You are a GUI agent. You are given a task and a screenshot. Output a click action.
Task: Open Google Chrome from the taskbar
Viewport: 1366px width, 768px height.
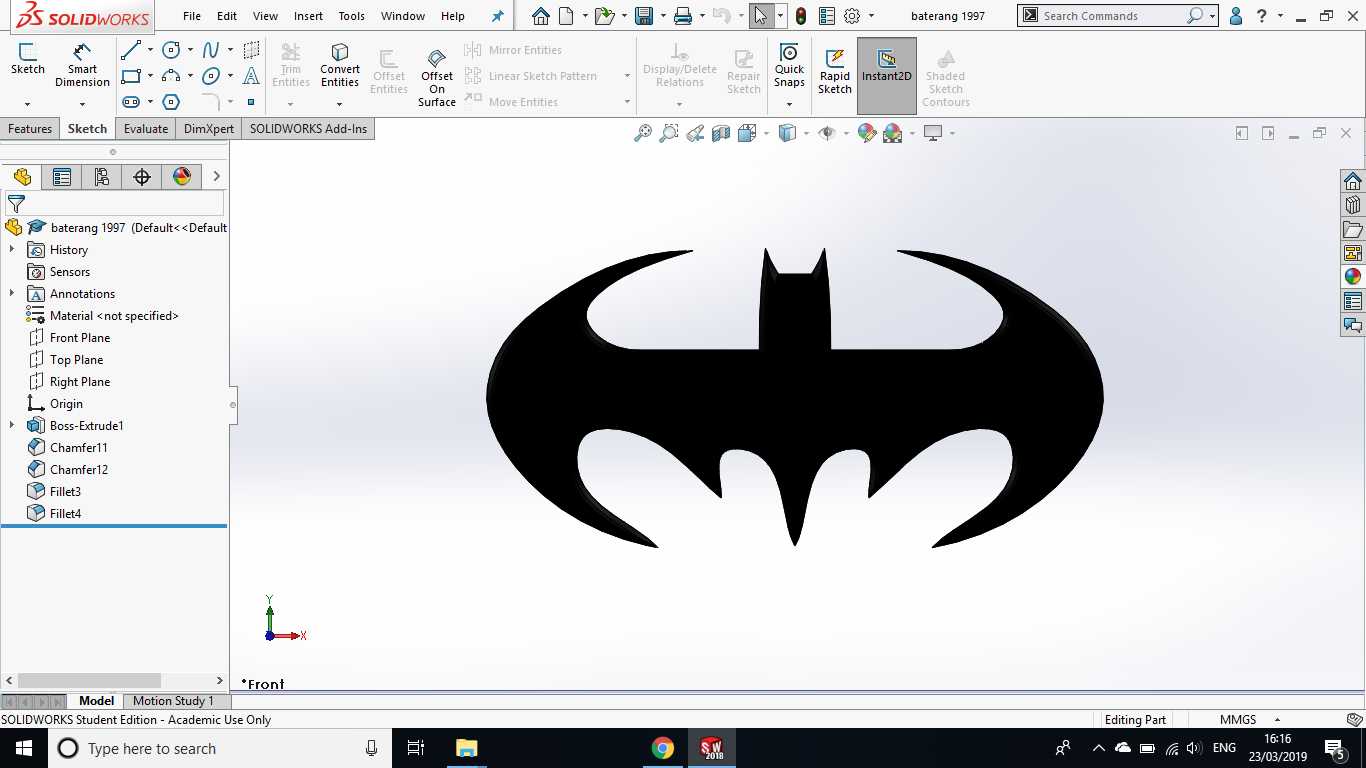click(662, 748)
